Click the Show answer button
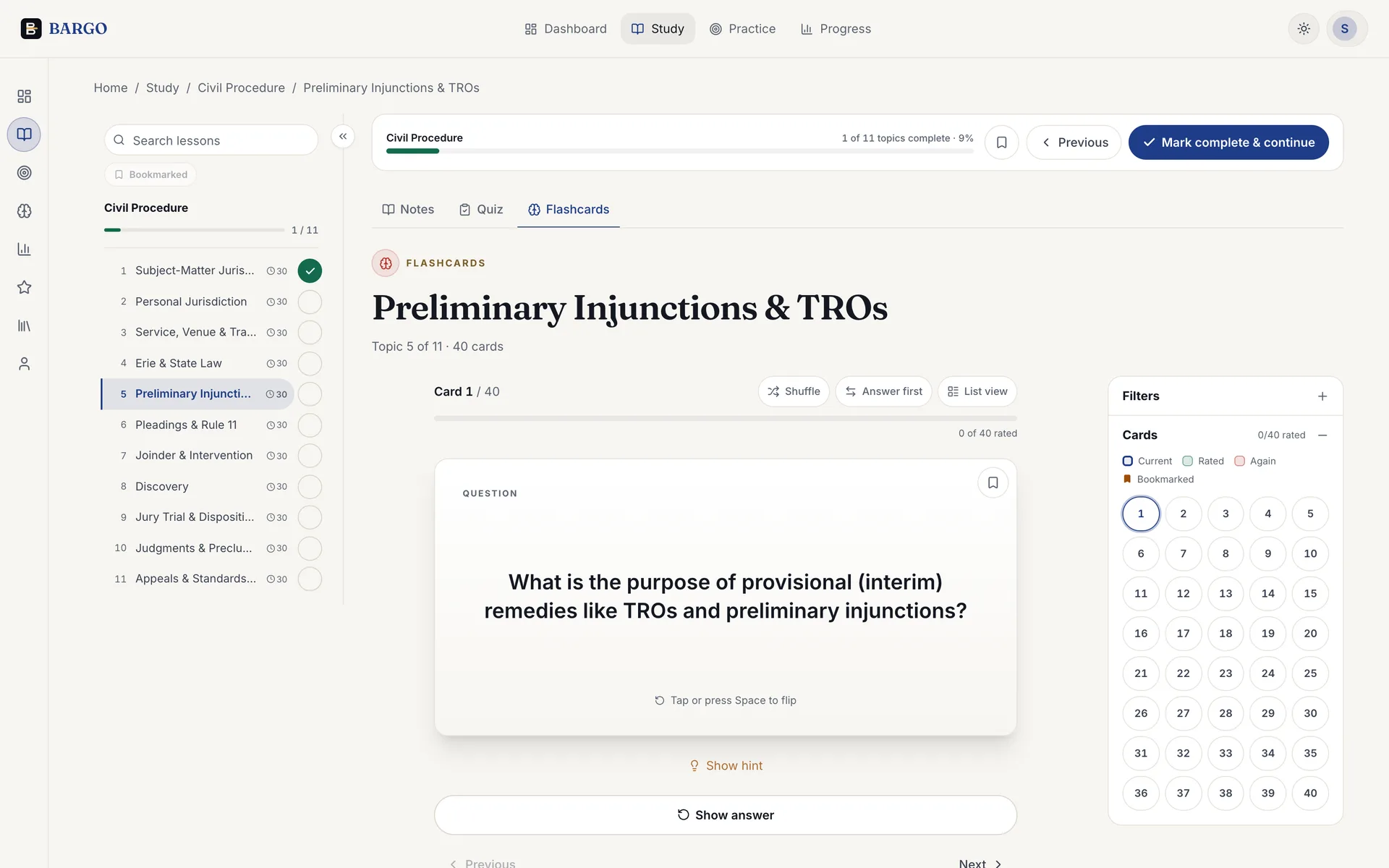Image resolution: width=1389 pixels, height=868 pixels. point(726,815)
